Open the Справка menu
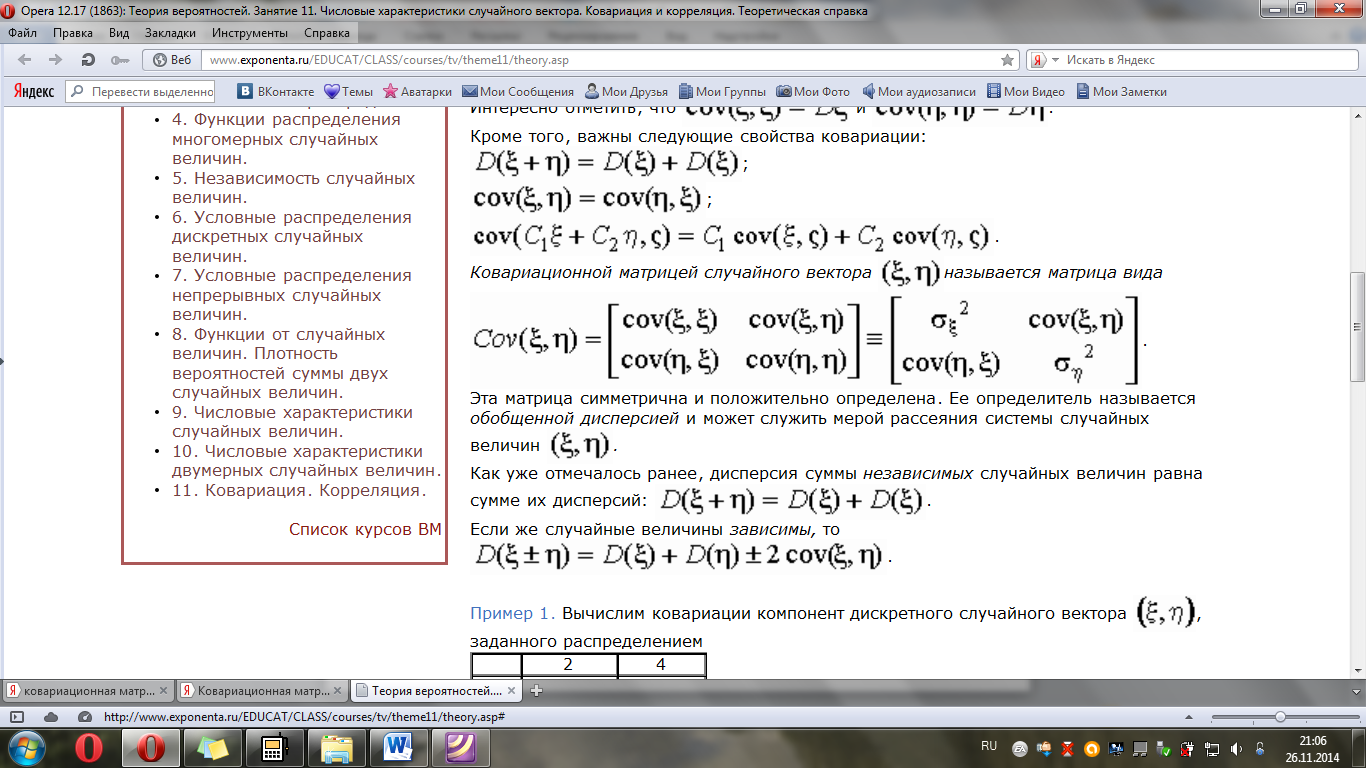This screenshot has width=1366, height=768. tap(326, 32)
